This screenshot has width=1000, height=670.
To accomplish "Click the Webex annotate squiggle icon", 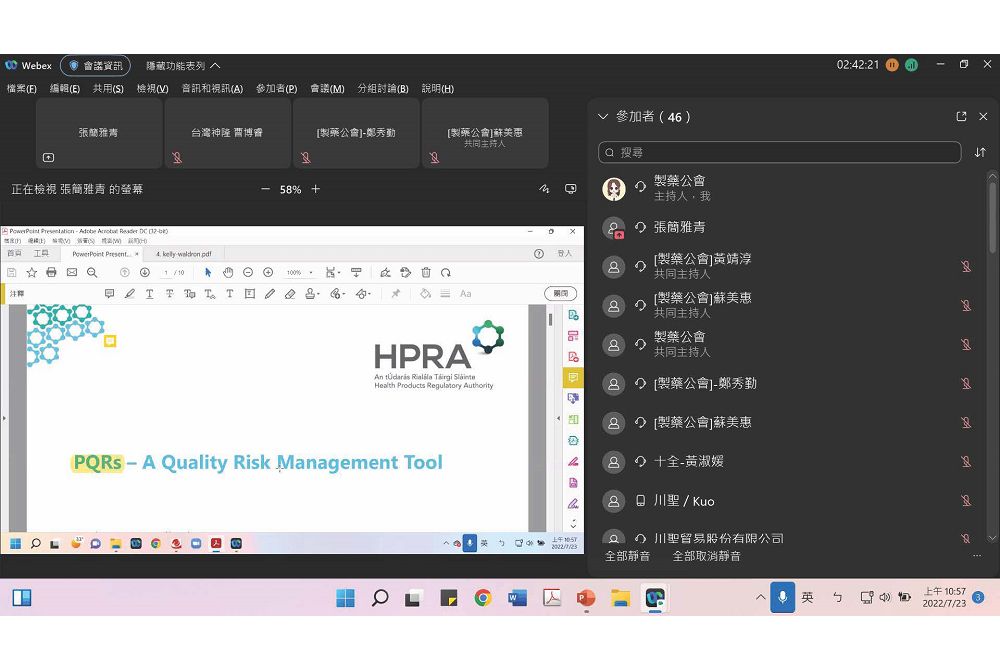I will click(544, 189).
